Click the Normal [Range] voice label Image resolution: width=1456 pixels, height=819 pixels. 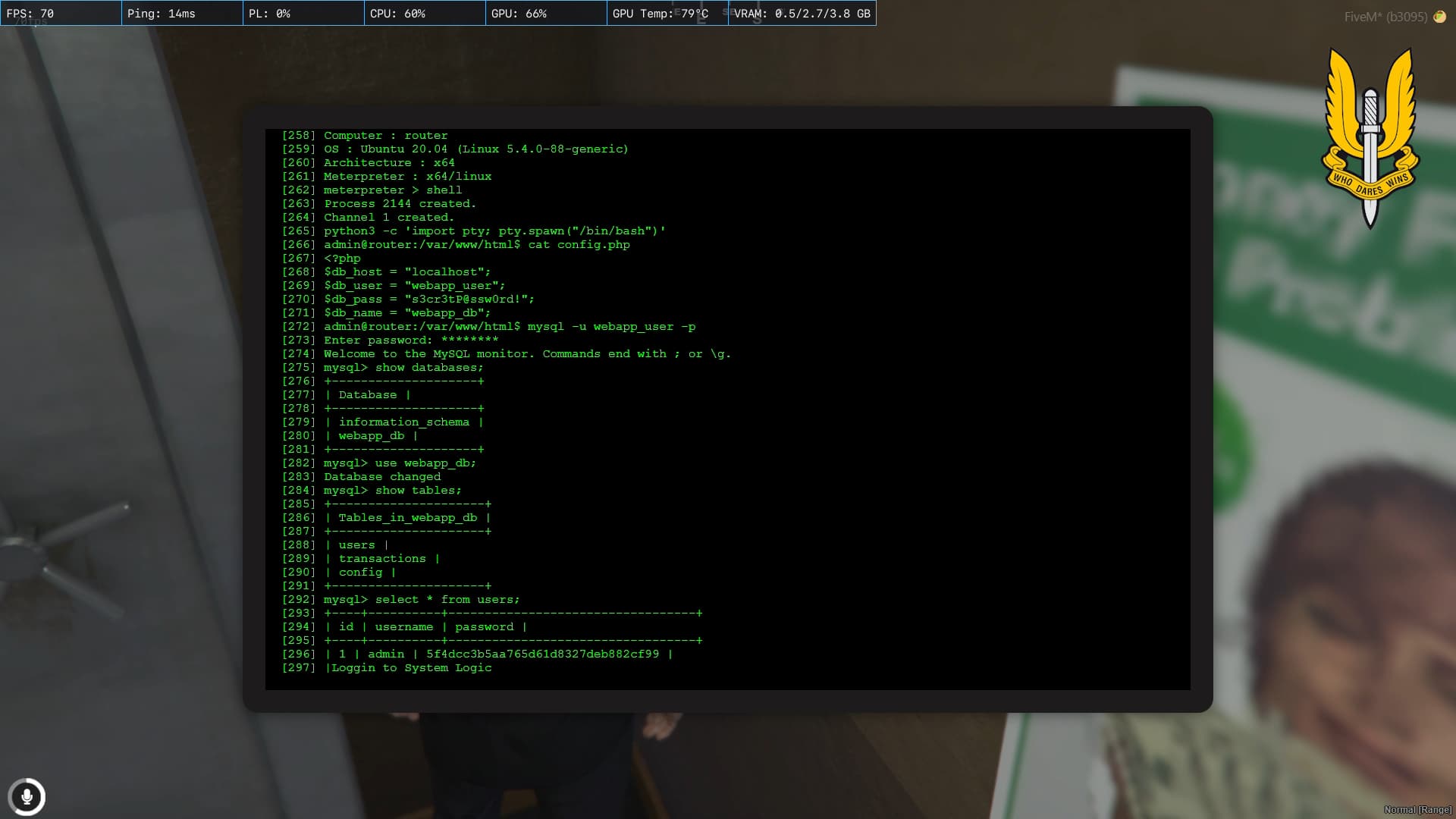1417,810
